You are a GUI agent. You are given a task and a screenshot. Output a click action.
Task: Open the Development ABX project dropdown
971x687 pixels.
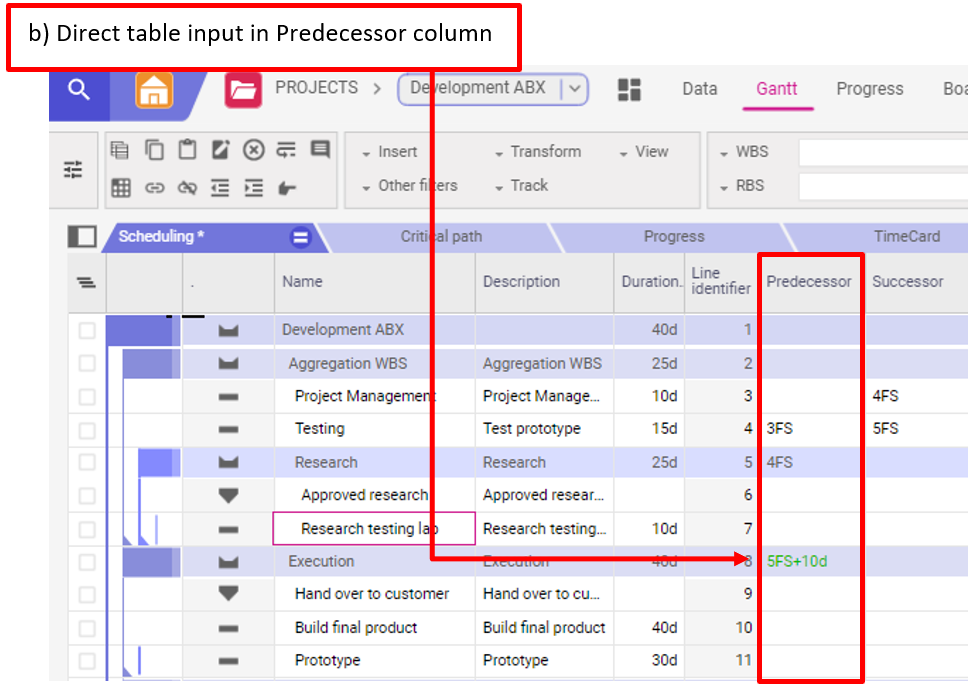(574, 89)
